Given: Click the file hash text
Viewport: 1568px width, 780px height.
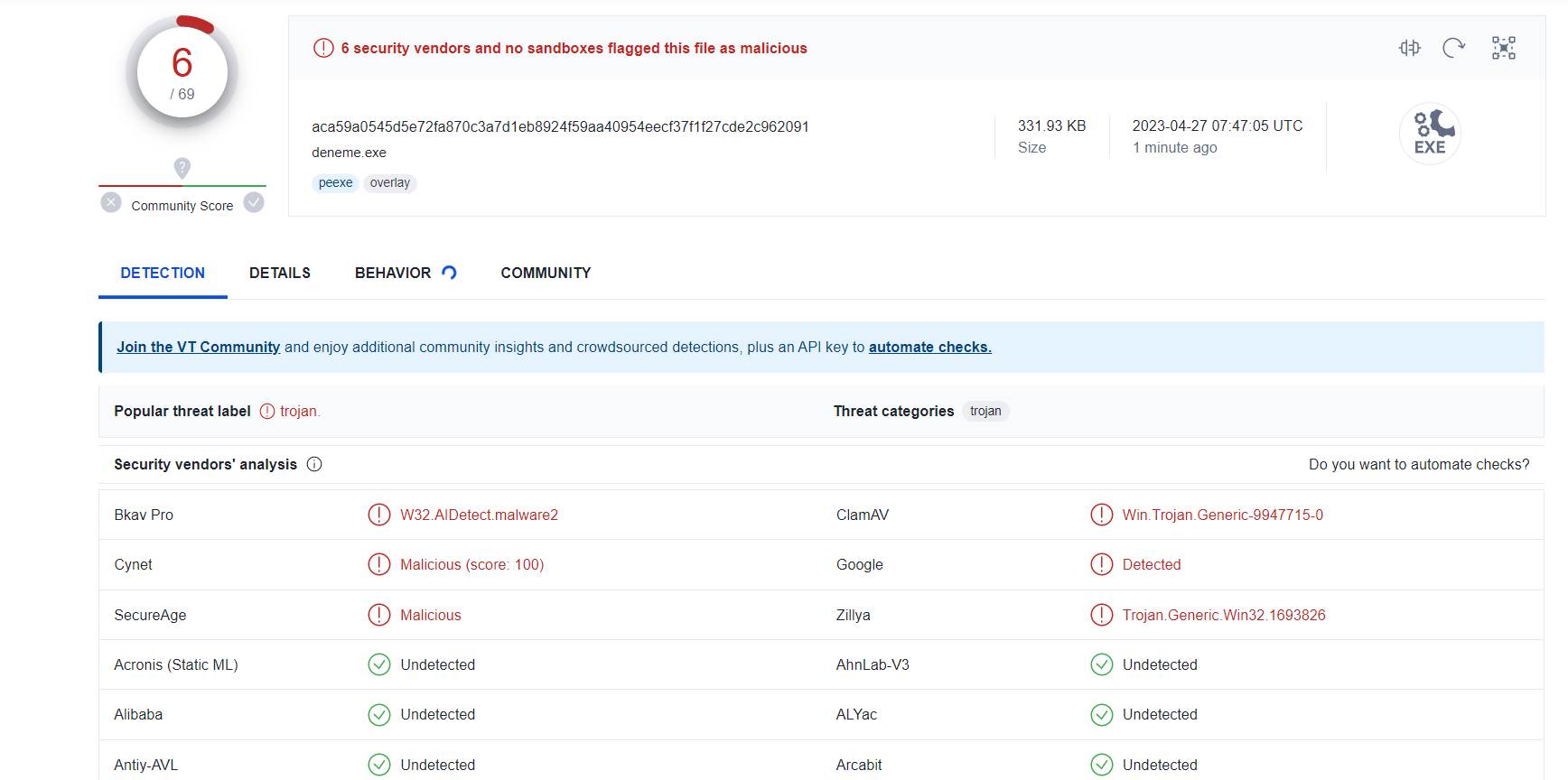Looking at the screenshot, I should point(560,126).
